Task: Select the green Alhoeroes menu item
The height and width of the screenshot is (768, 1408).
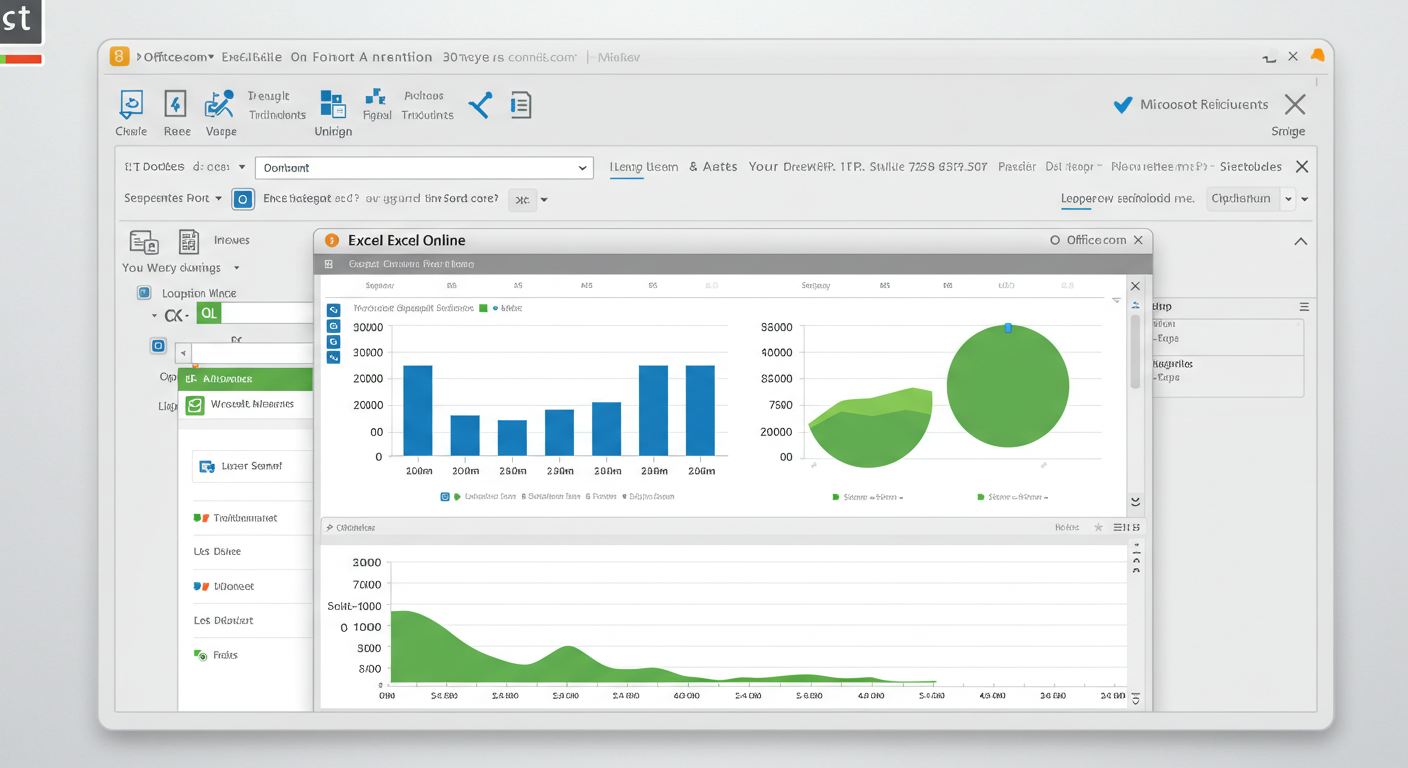Action: [x=246, y=379]
